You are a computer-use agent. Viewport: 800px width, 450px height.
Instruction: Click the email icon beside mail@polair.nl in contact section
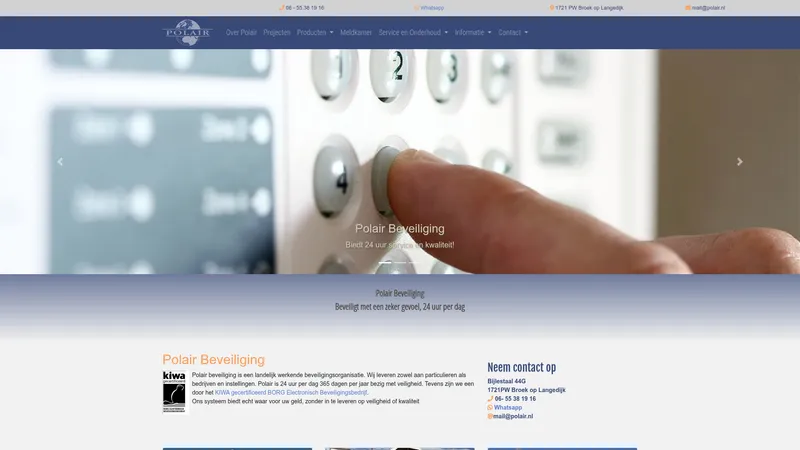490,416
